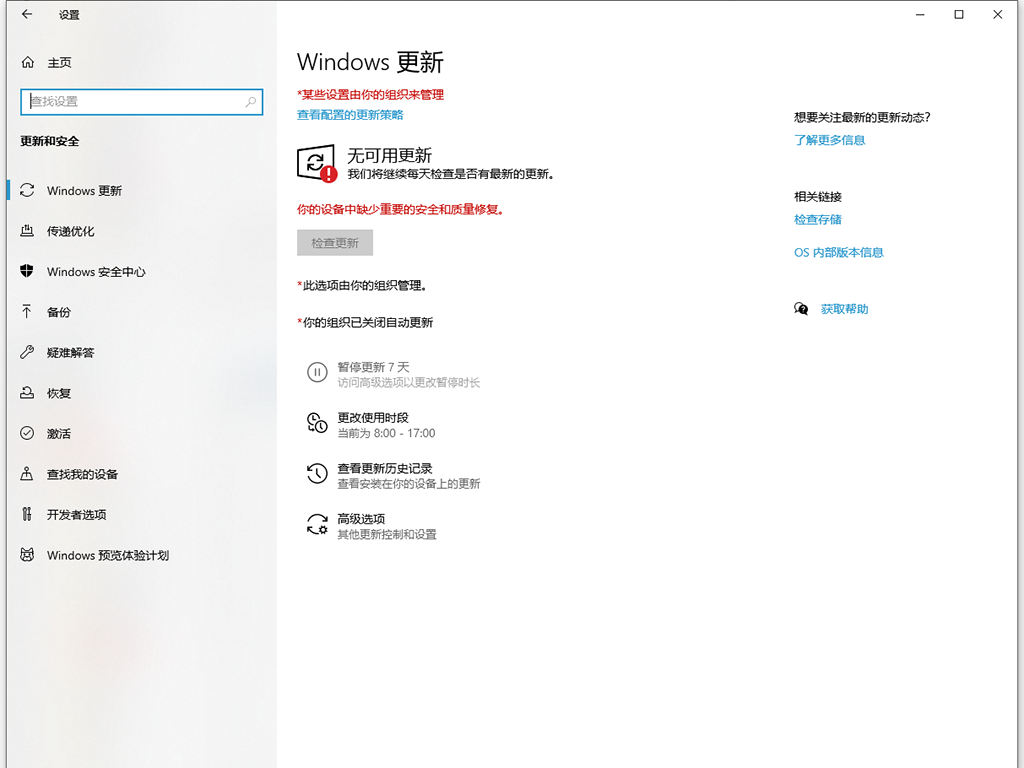The height and width of the screenshot is (768, 1024).
Task: Click the 此选项由你的组织管理 notice
Action: tap(362, 285)
